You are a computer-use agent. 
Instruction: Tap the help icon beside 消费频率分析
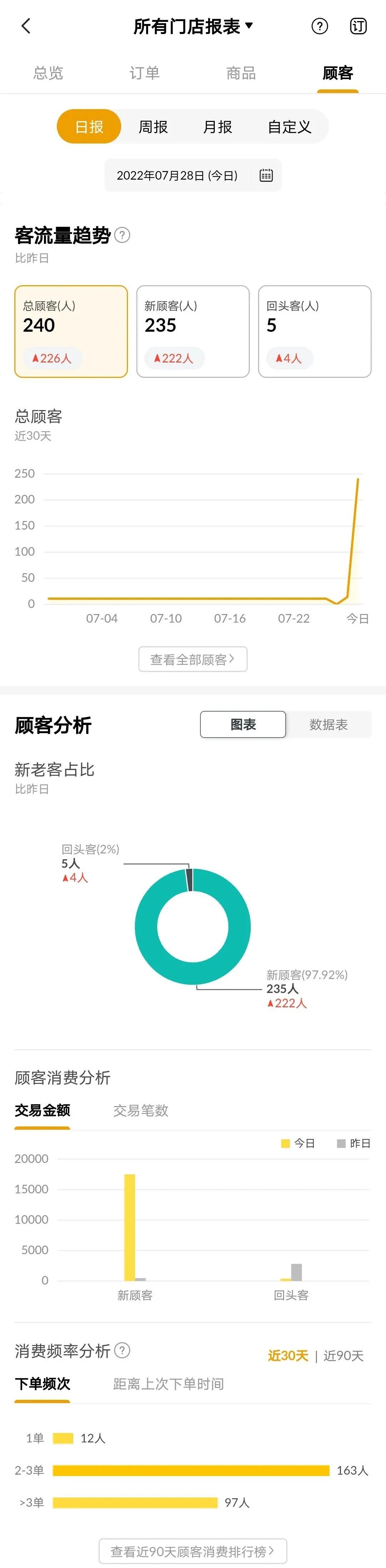[x=122, y=1351]
